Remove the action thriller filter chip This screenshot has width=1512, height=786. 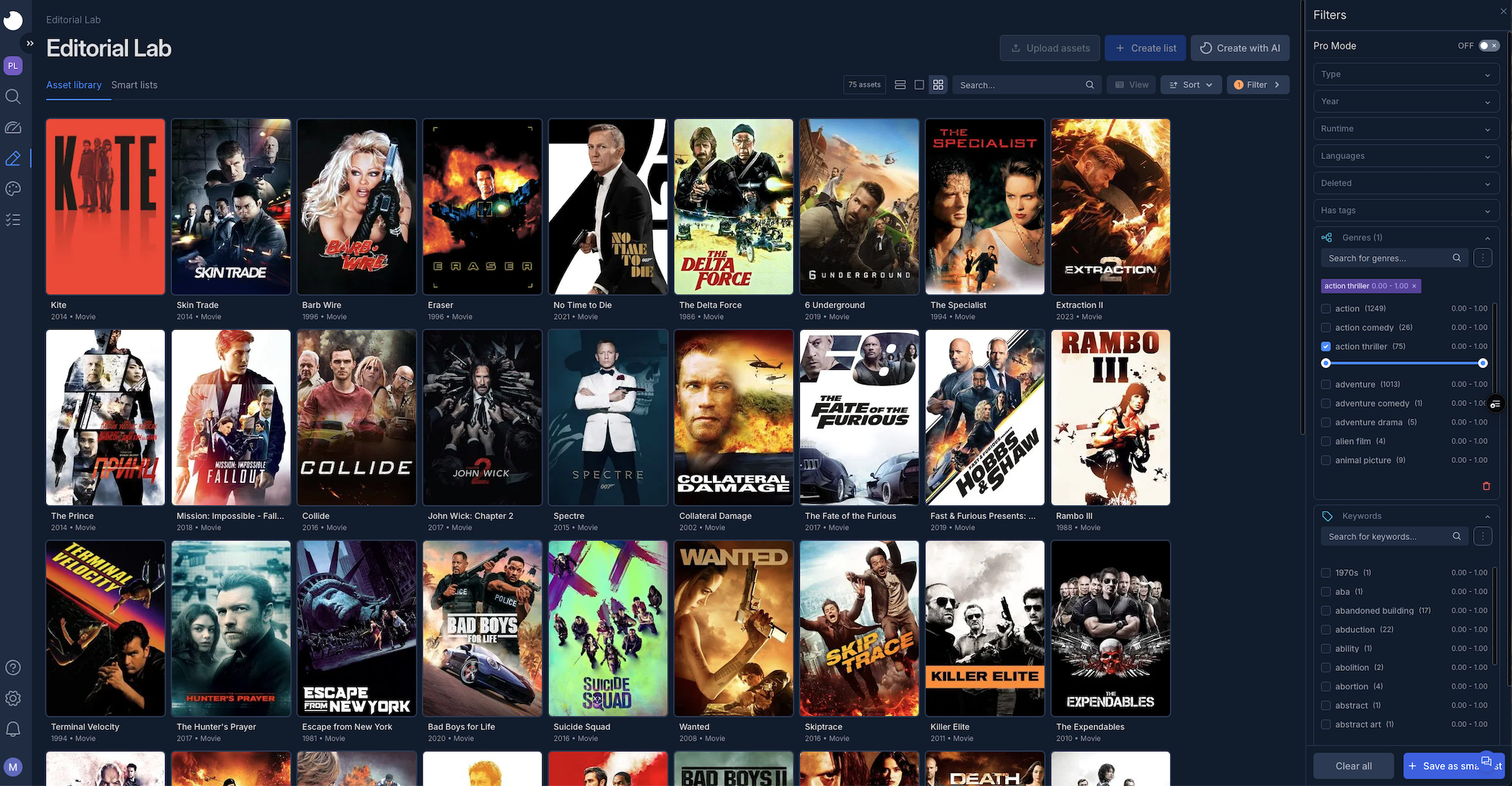[1413, 286]
